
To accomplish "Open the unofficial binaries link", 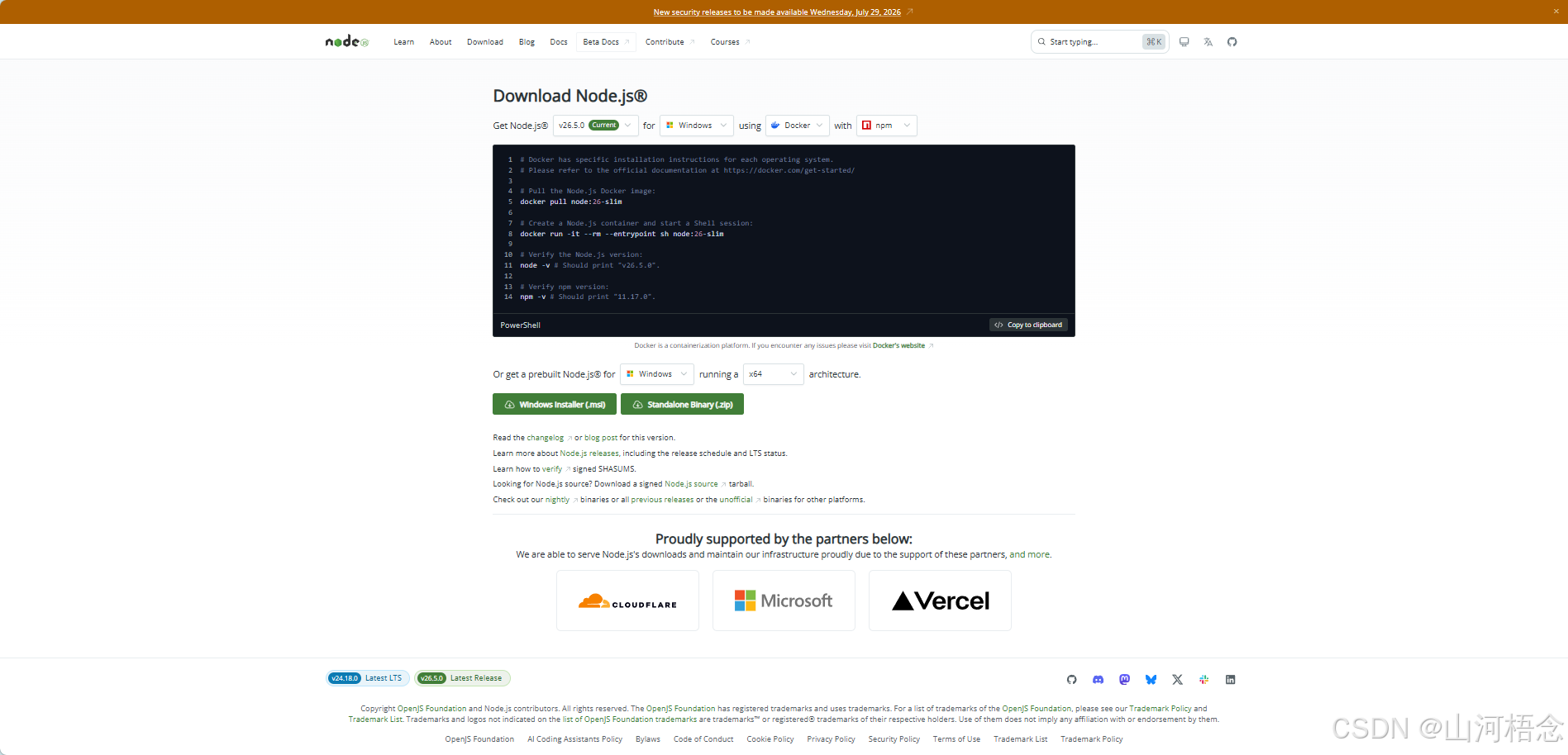I will (736, 500).
